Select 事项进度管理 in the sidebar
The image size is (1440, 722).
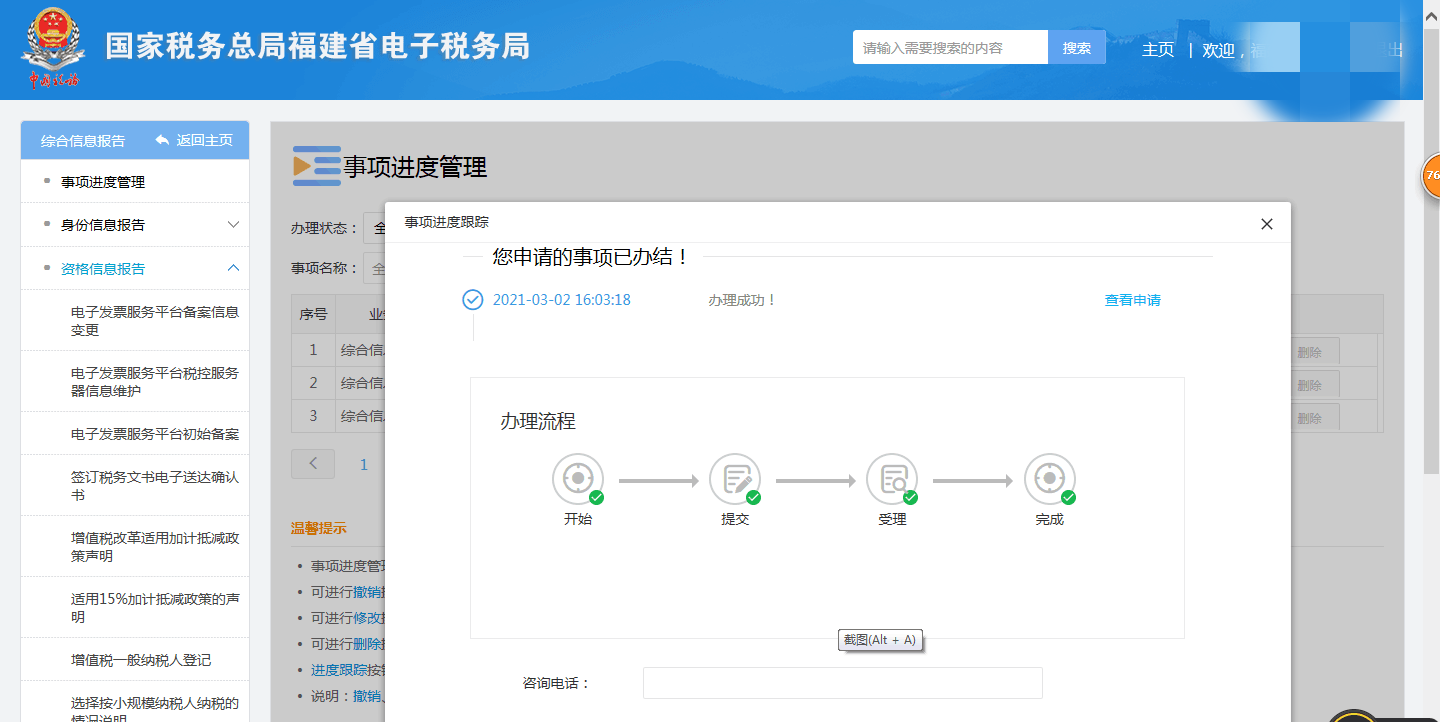tap(103, 182)
